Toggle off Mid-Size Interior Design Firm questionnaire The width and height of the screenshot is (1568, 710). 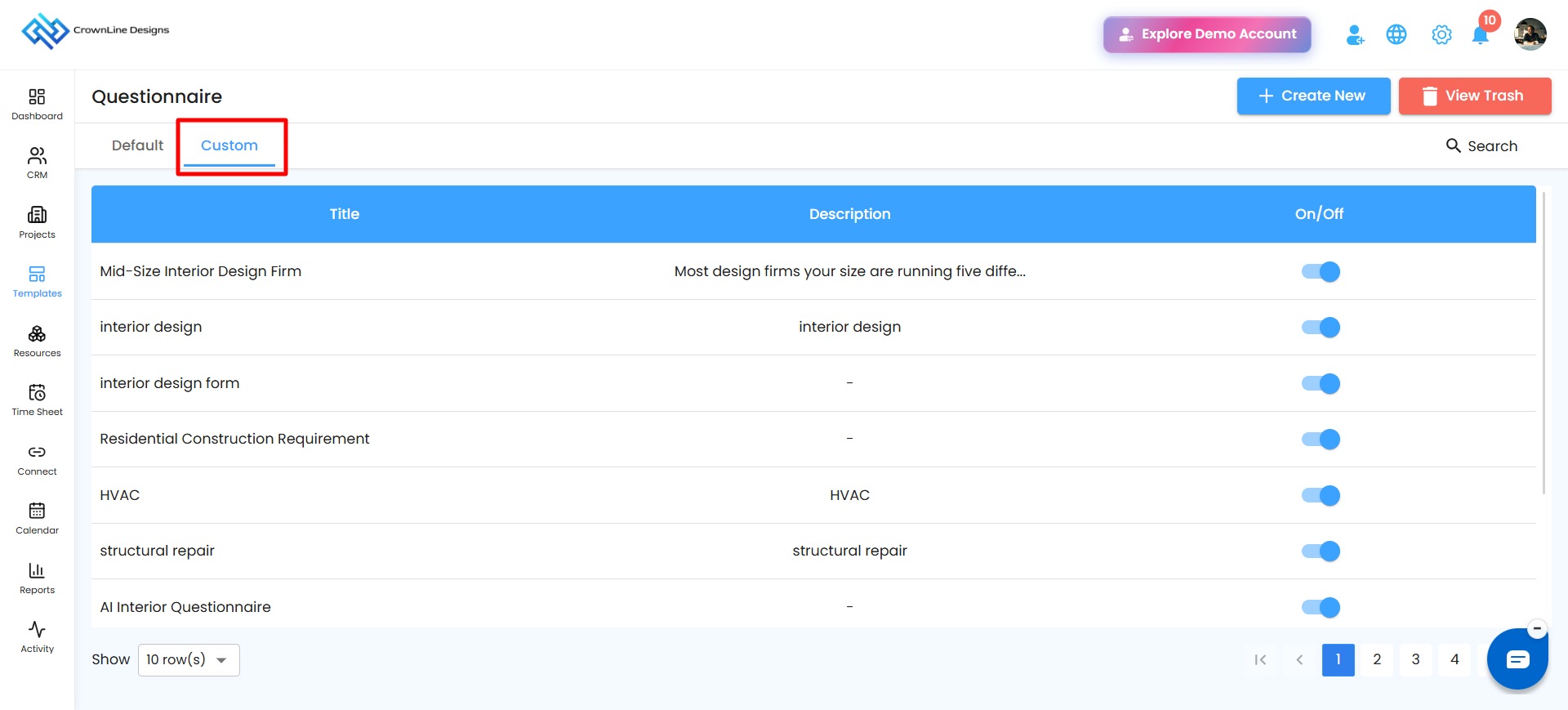[1321, 271]
